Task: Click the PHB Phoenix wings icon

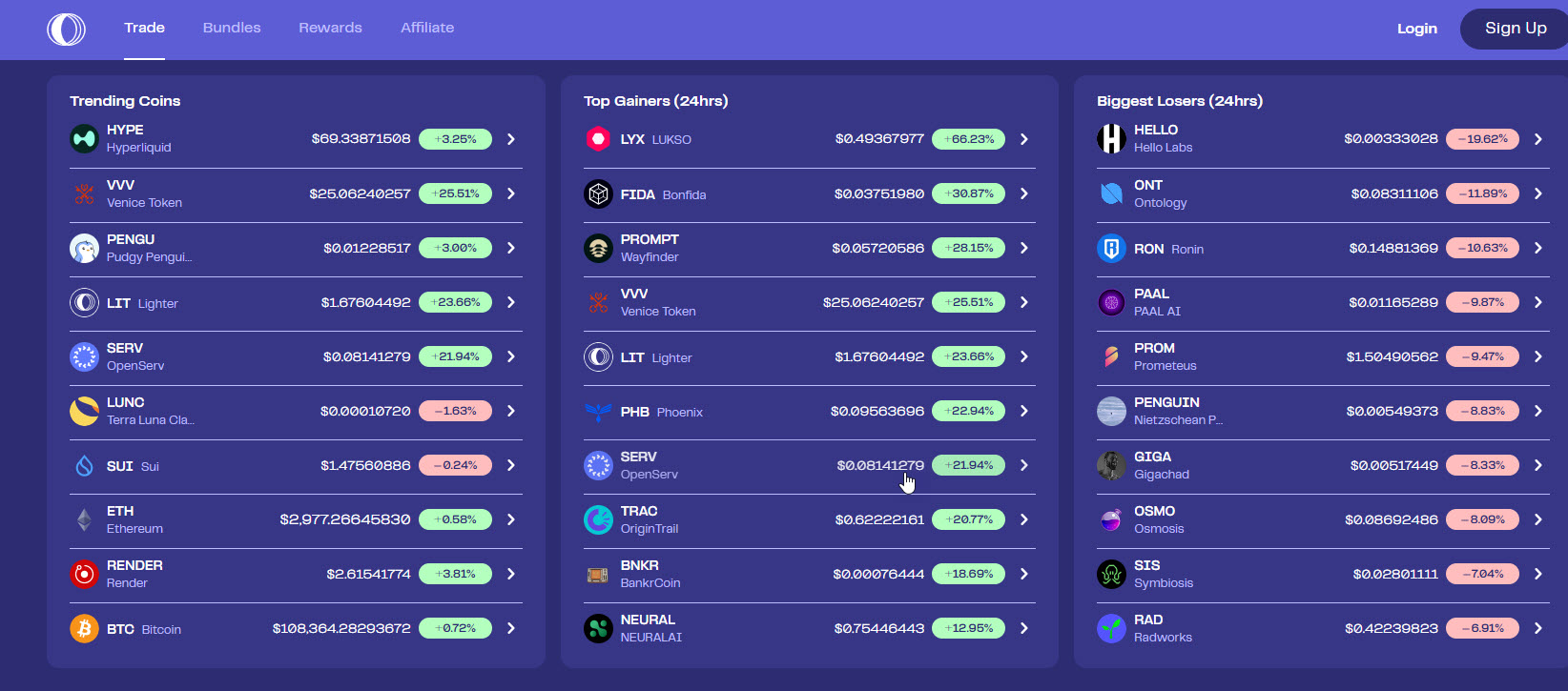Action: (x=598, y=412)
